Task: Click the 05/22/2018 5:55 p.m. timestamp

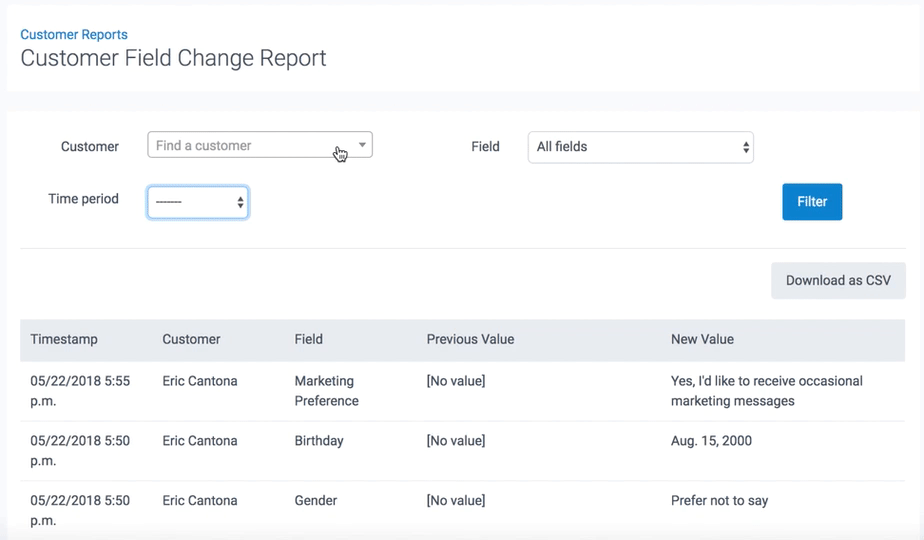Action: pyautogui.click(x=80, y=391)
